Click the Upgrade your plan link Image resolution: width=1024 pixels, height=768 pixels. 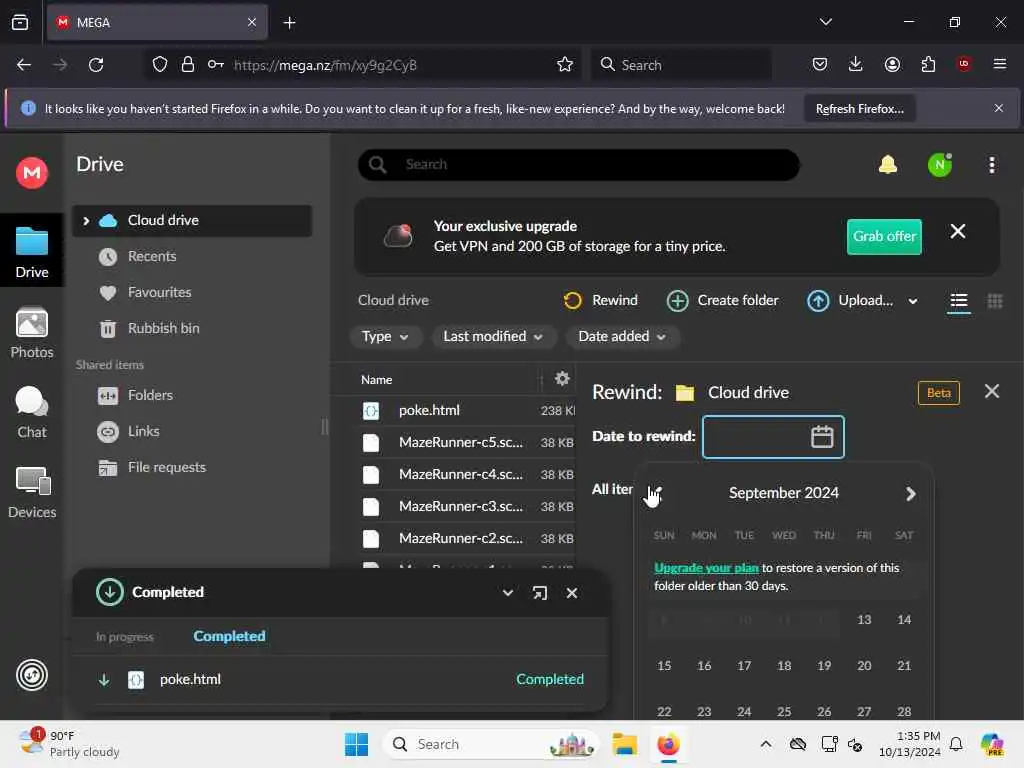706,568
